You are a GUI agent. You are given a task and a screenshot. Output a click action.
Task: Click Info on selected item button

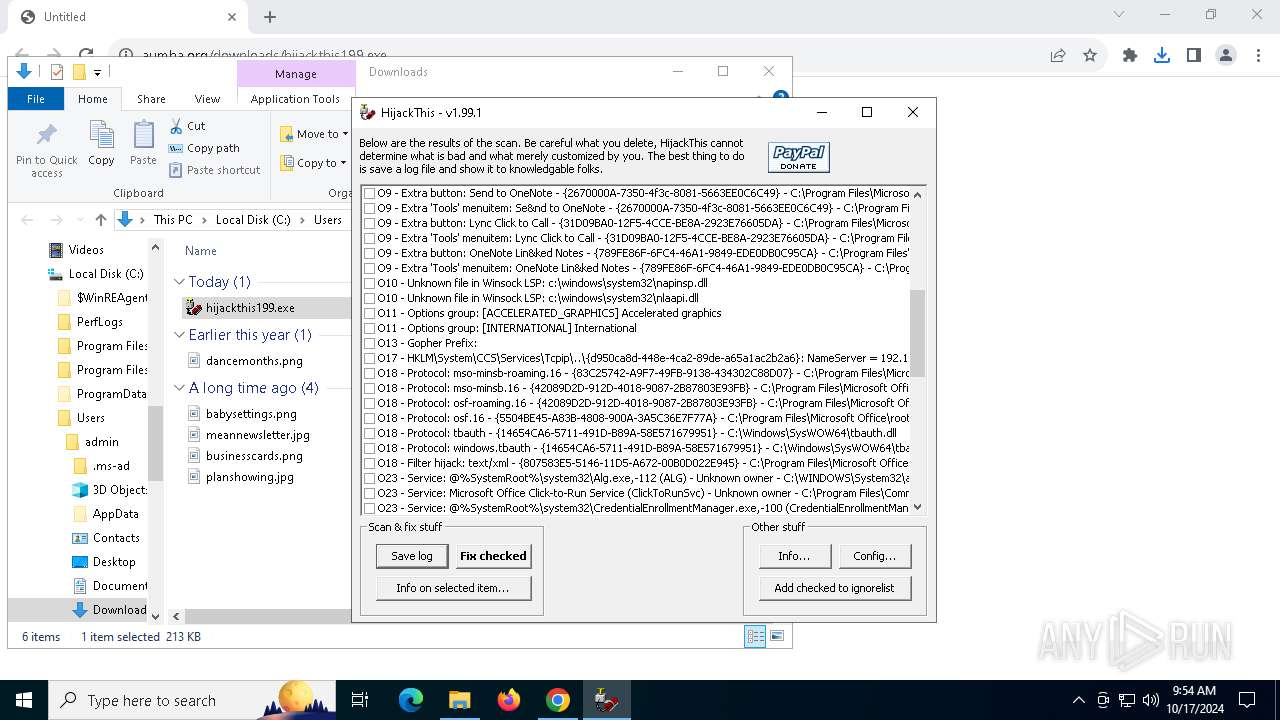pyautogui.click(x=453, y=588)
